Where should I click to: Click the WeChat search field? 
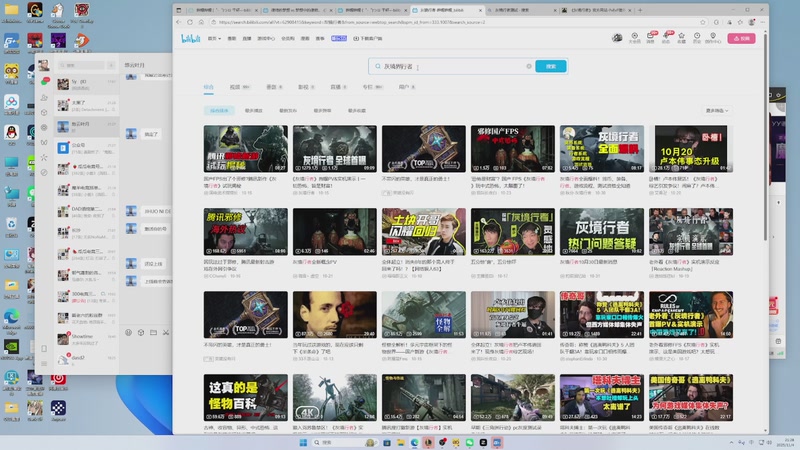click(x=80, y=65)
